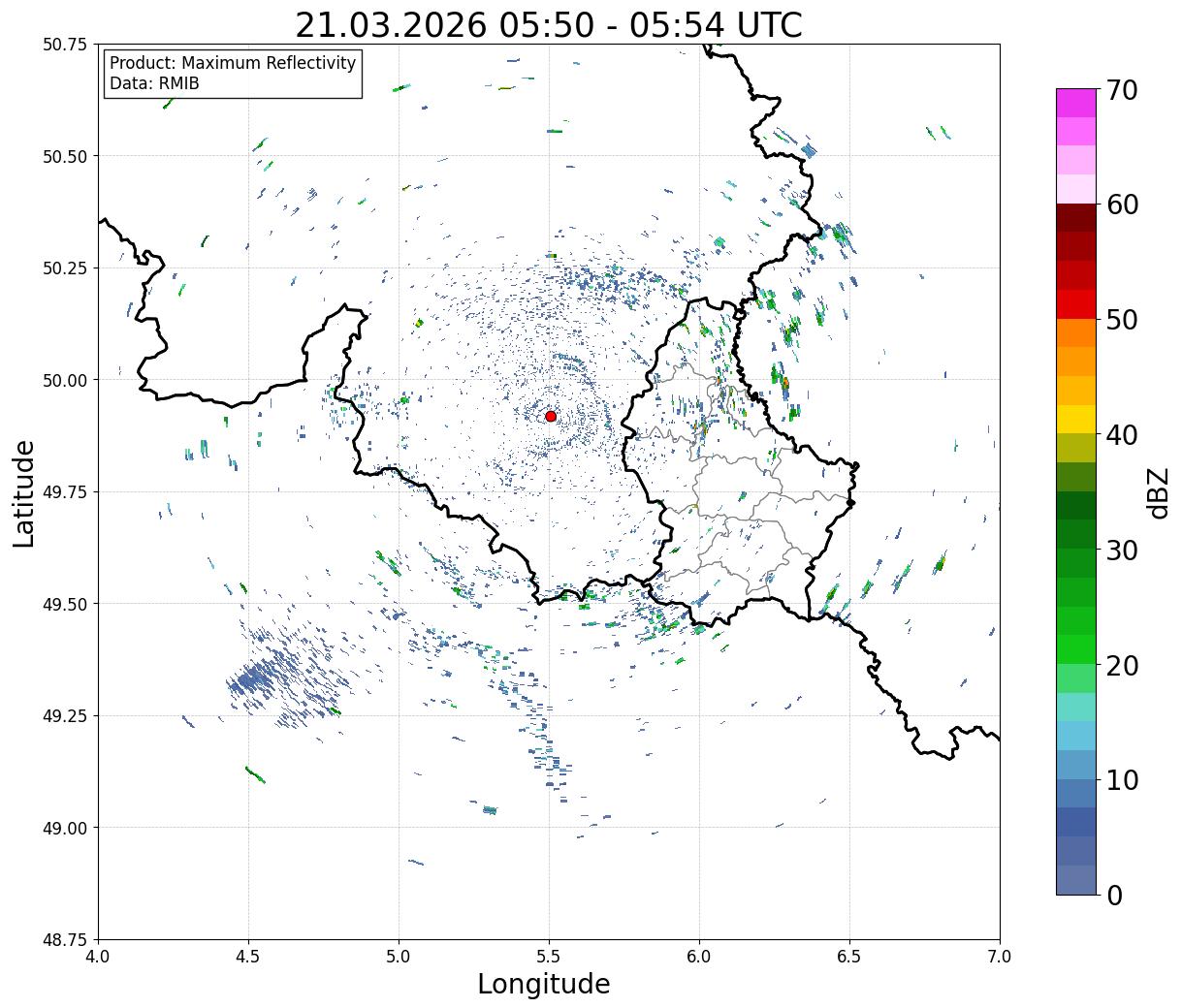Click the latitude tick label 48.75
This screenshot has width=1182, height=1008.
(x=65, y=940)
